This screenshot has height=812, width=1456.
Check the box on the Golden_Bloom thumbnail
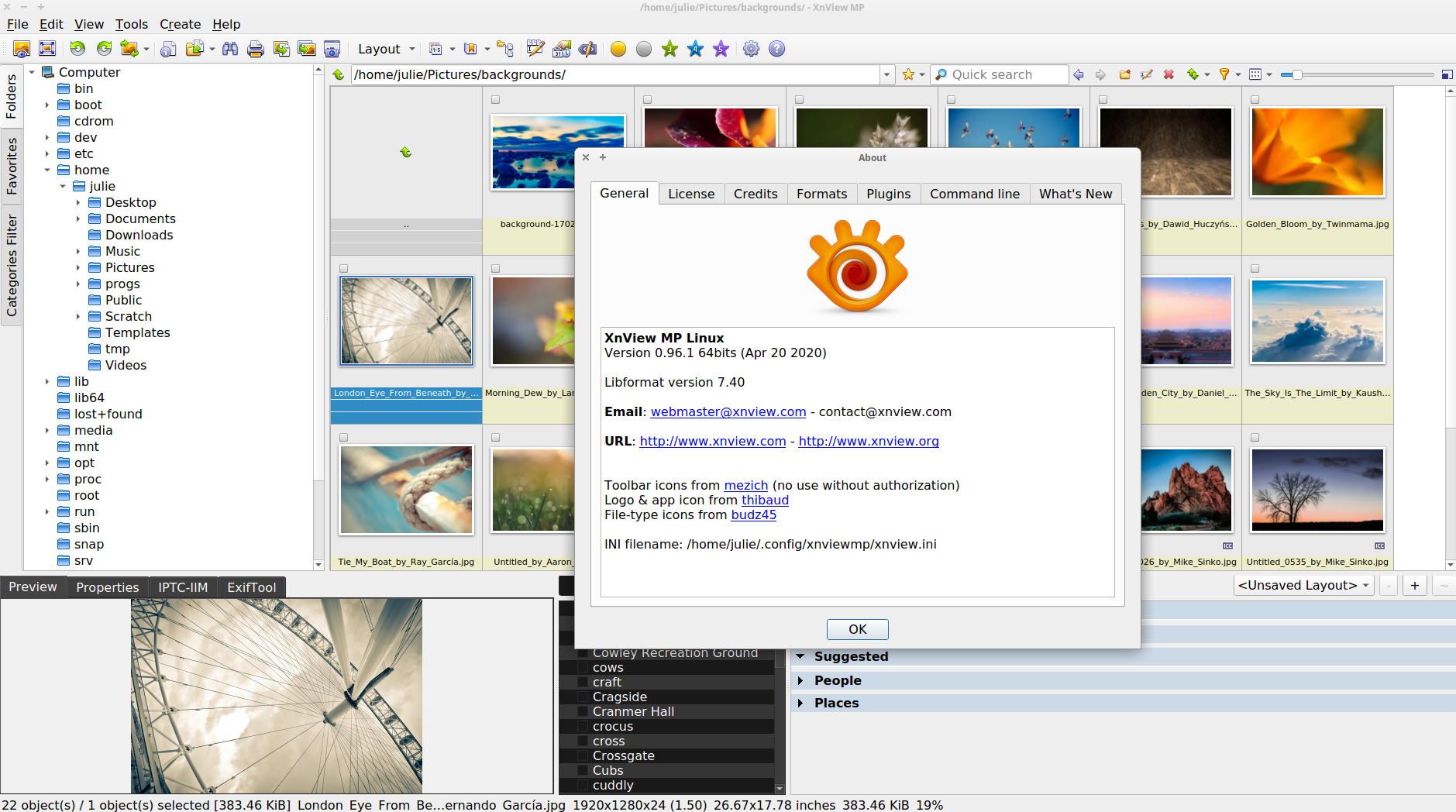(1255, 100)
